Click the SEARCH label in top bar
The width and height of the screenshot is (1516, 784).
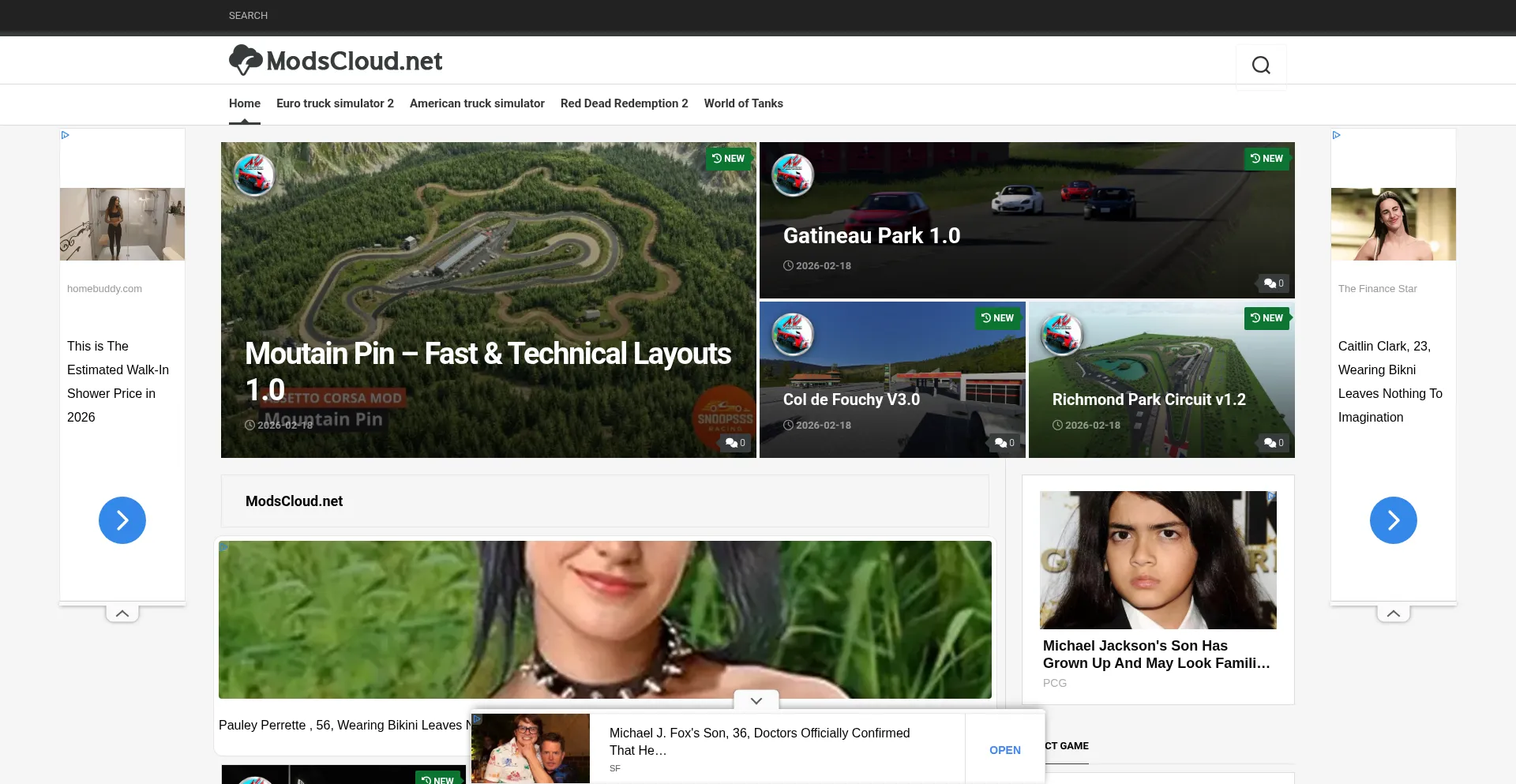click(248, 16)
